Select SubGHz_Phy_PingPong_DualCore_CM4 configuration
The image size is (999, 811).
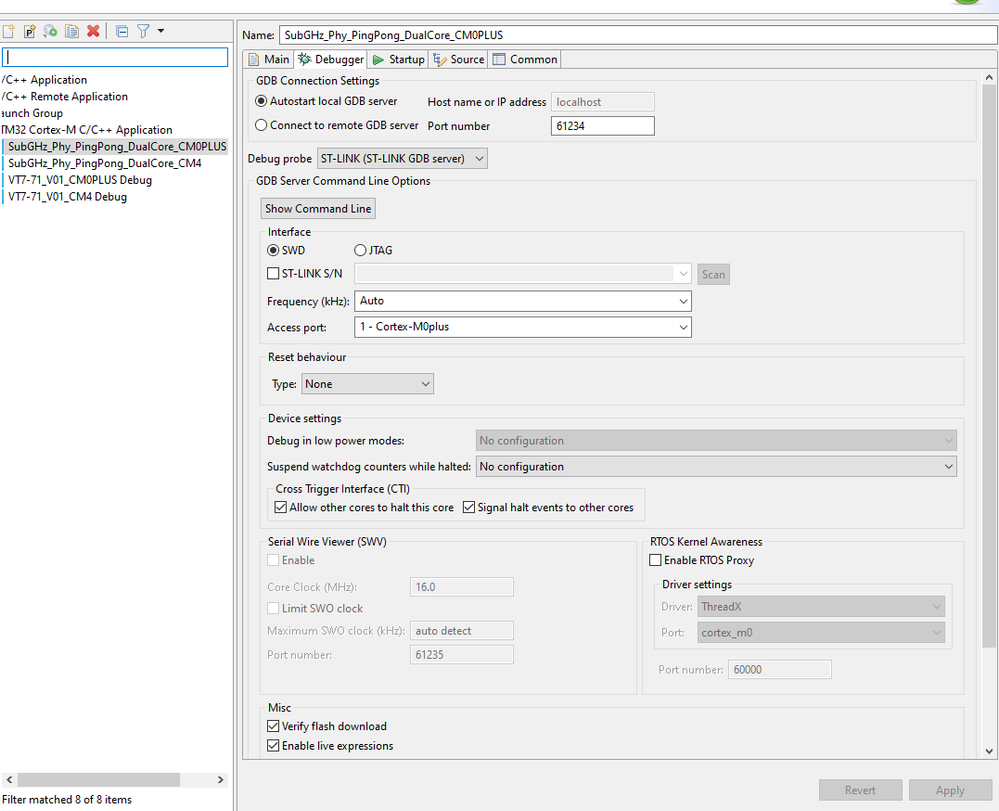point(104,163)
